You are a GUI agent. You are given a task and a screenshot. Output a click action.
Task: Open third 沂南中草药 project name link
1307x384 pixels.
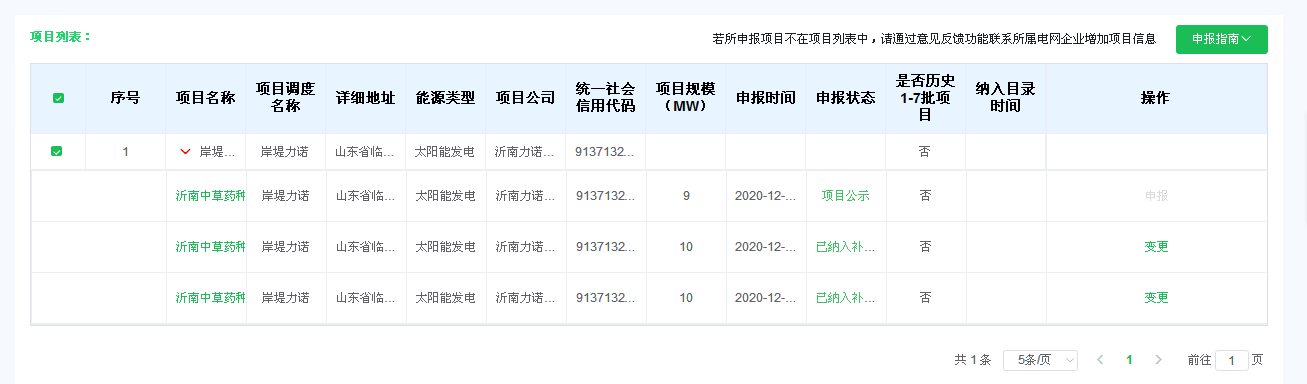(210, 298)
